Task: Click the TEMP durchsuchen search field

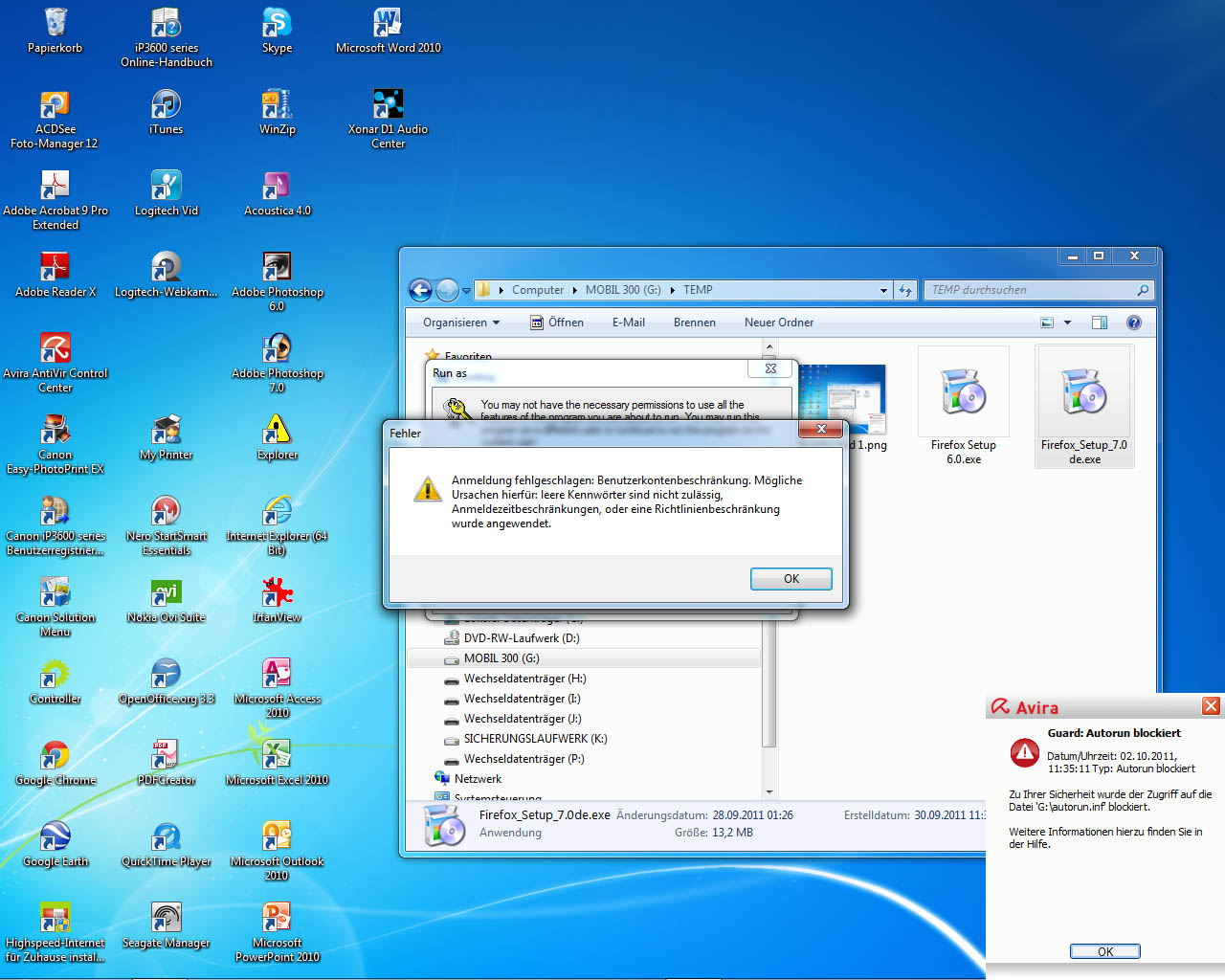Action: (x=1029, y=290)
